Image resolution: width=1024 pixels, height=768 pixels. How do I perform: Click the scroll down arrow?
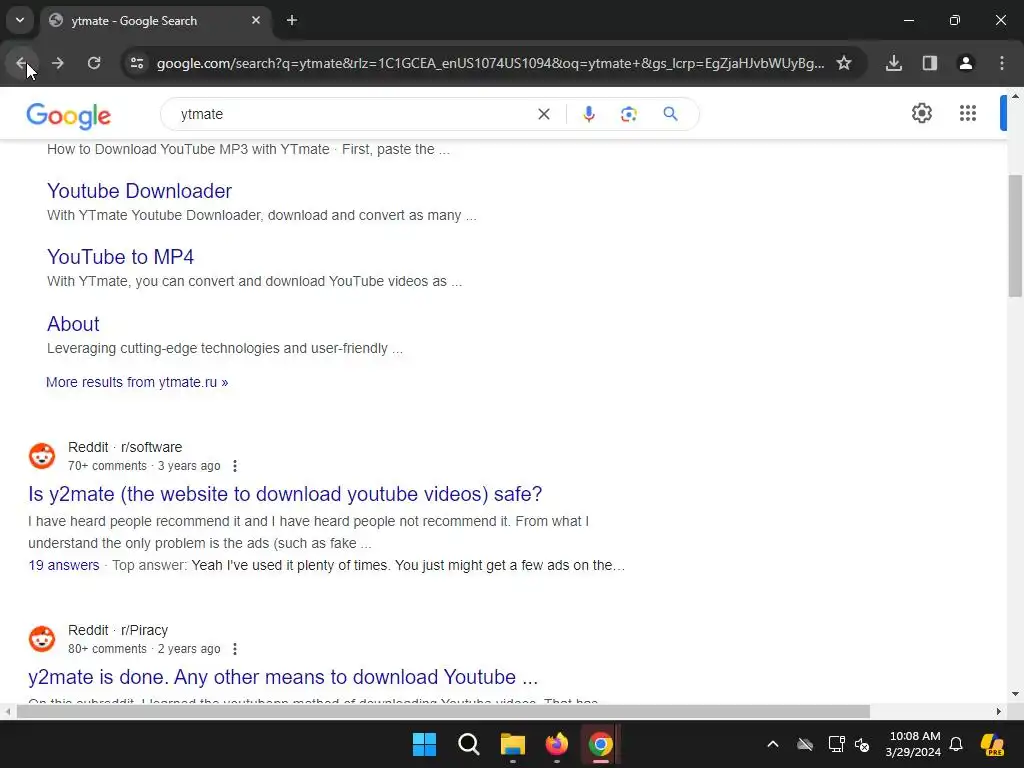[x=1015, y=694]
